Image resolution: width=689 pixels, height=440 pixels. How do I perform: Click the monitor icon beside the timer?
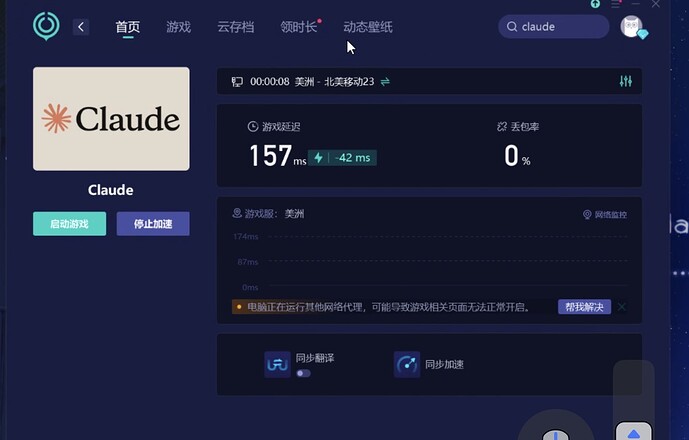(237, 82)
